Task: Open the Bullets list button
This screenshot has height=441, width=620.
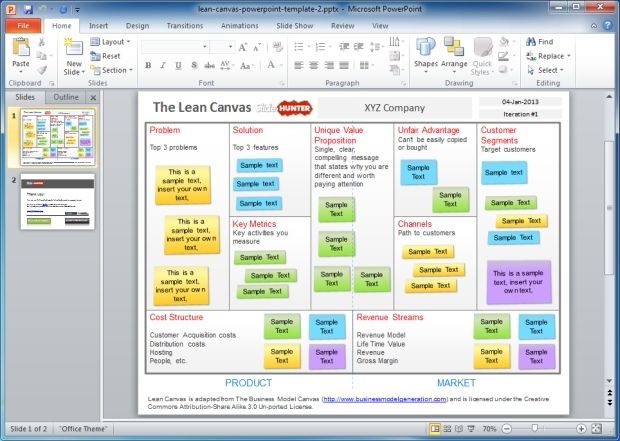Action: [299, 47]
